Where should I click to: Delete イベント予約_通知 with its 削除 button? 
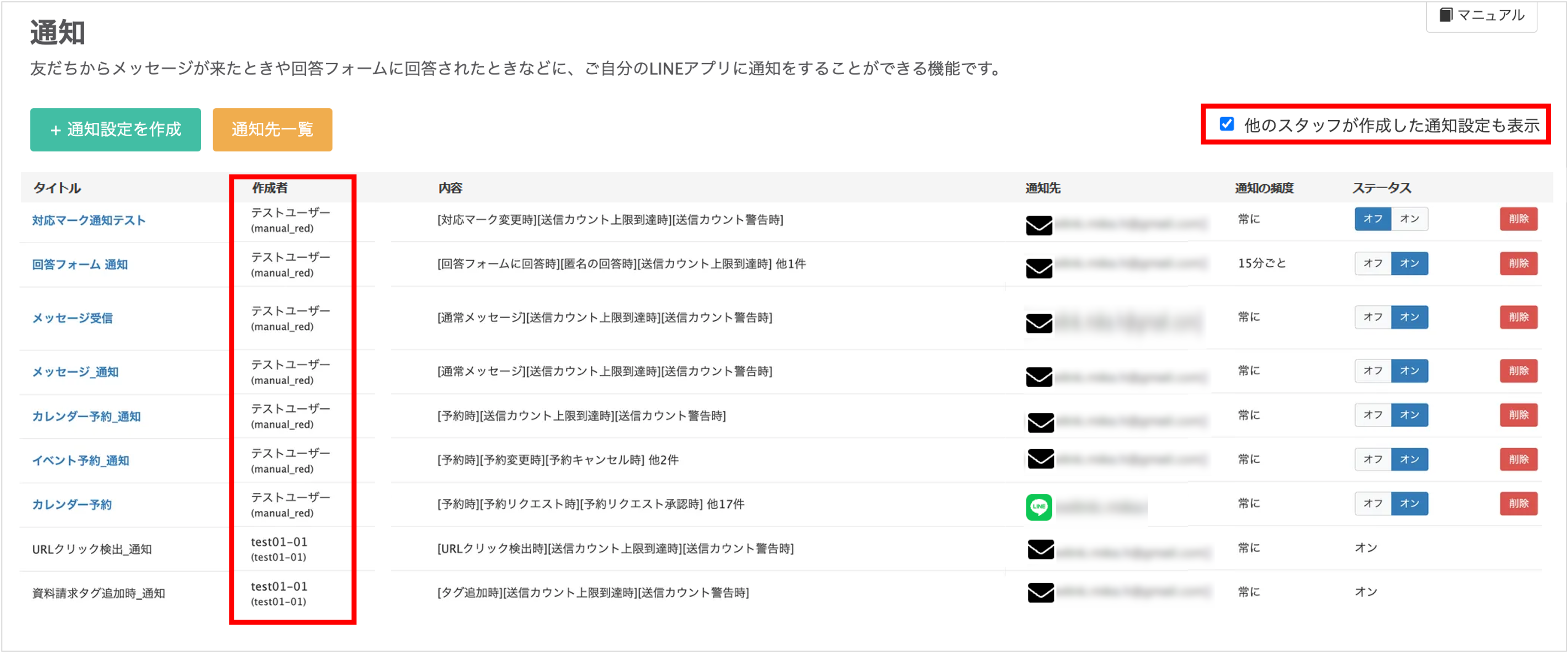(x=1519, y=460)
